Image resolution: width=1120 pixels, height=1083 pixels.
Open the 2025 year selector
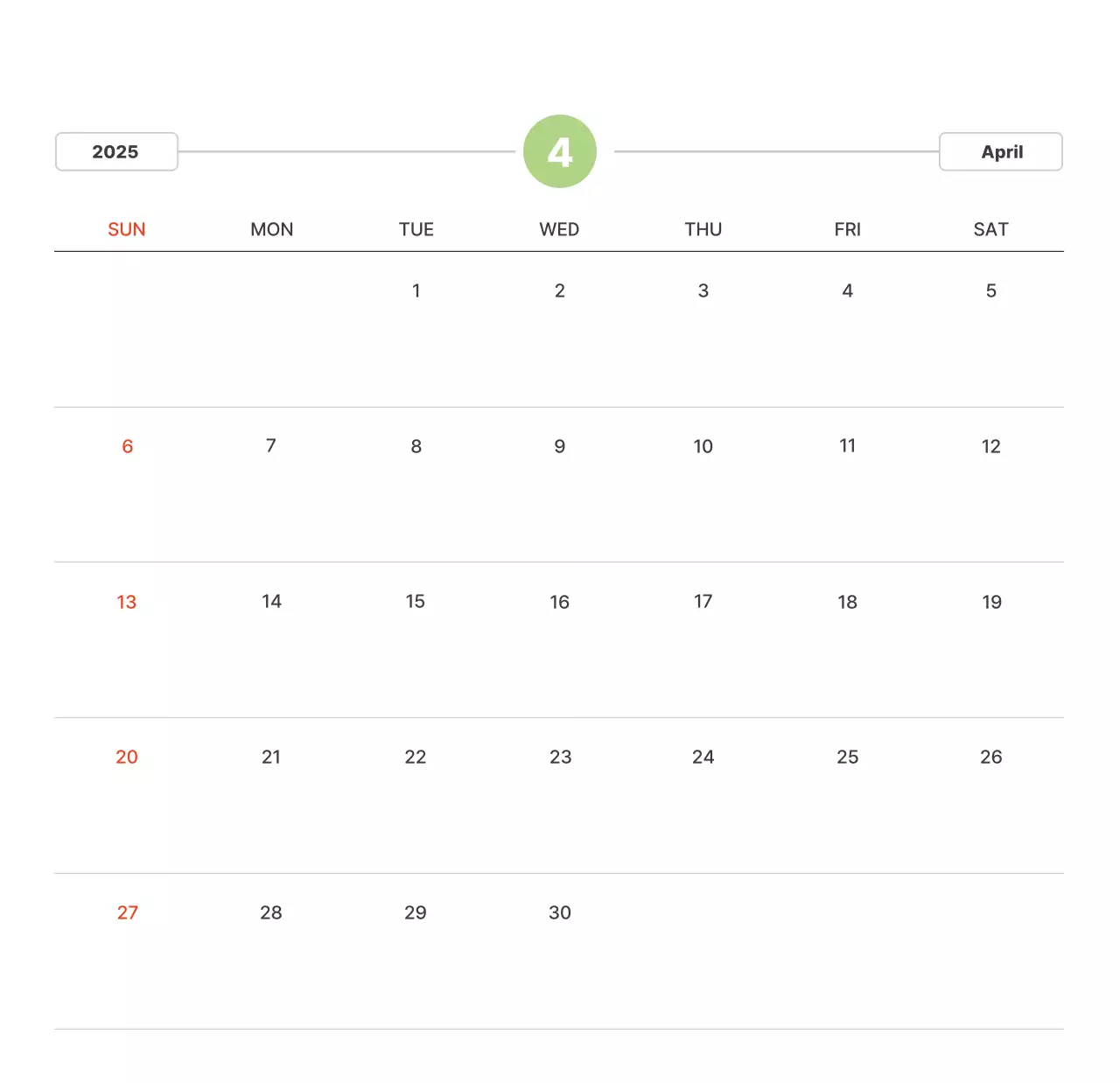click(x=116, y=152)
